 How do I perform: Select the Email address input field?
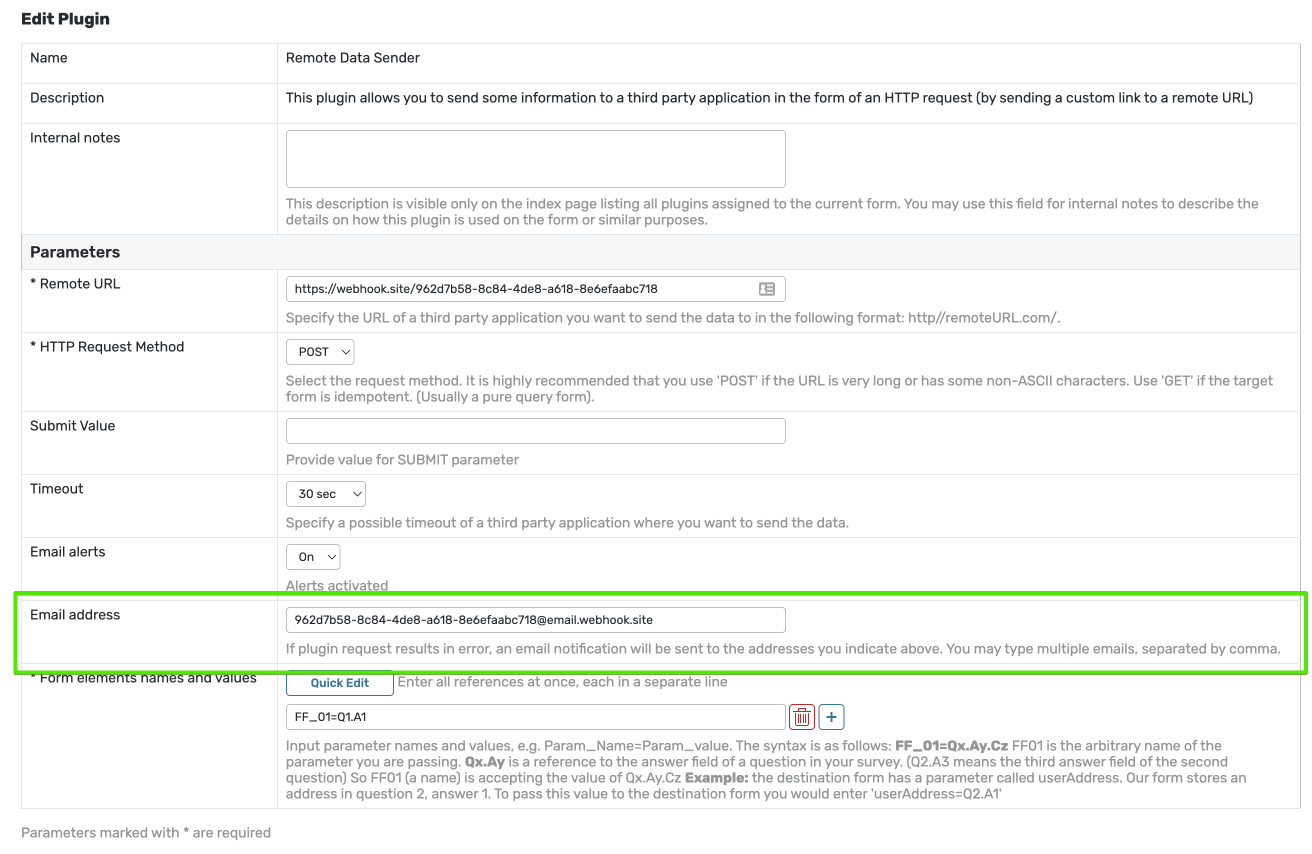pos(535,619)
